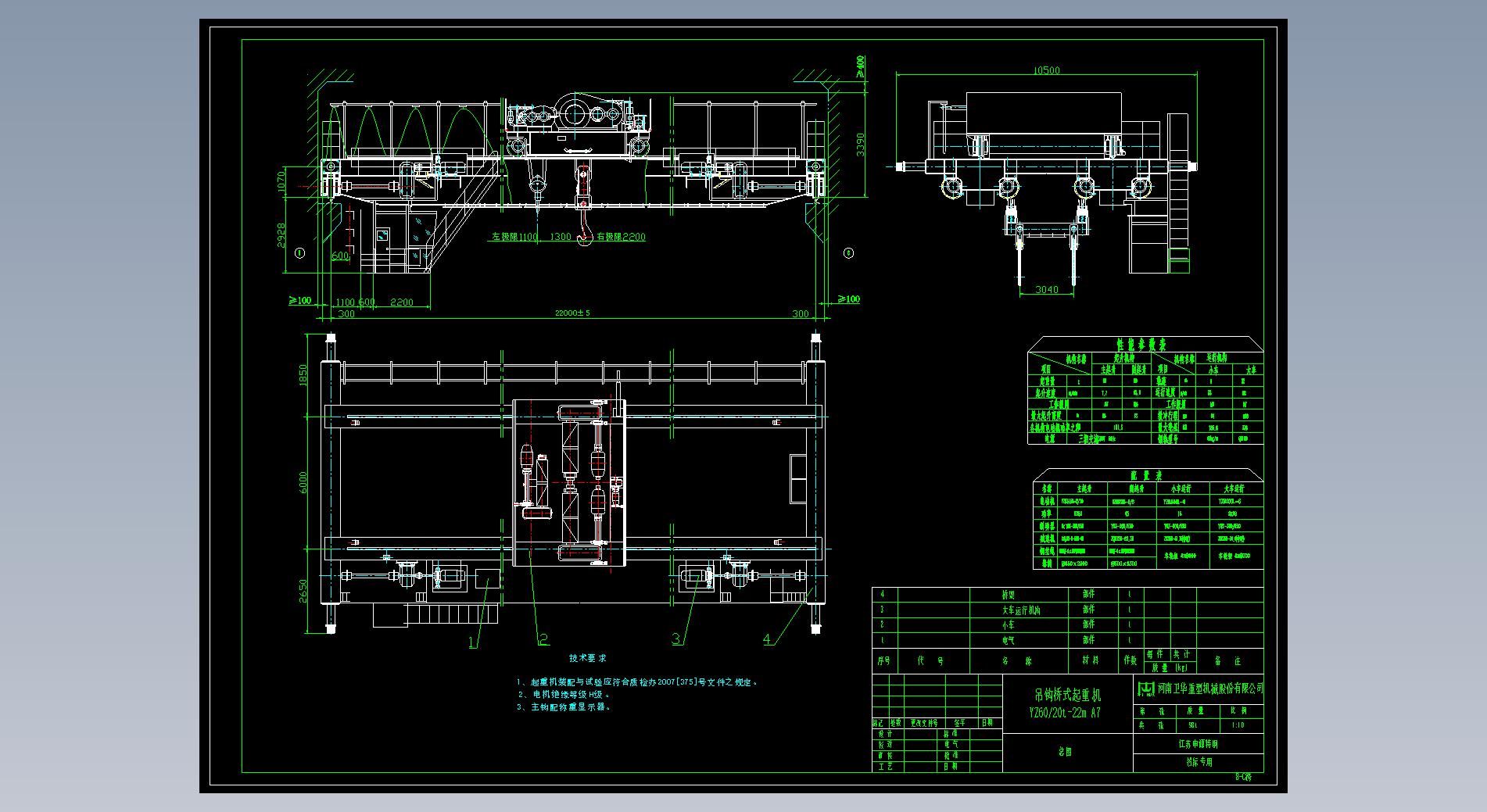Select the 22000±5 span dimension text
The width and height of the screenshot is (1487, 812).
click(572, 313)
